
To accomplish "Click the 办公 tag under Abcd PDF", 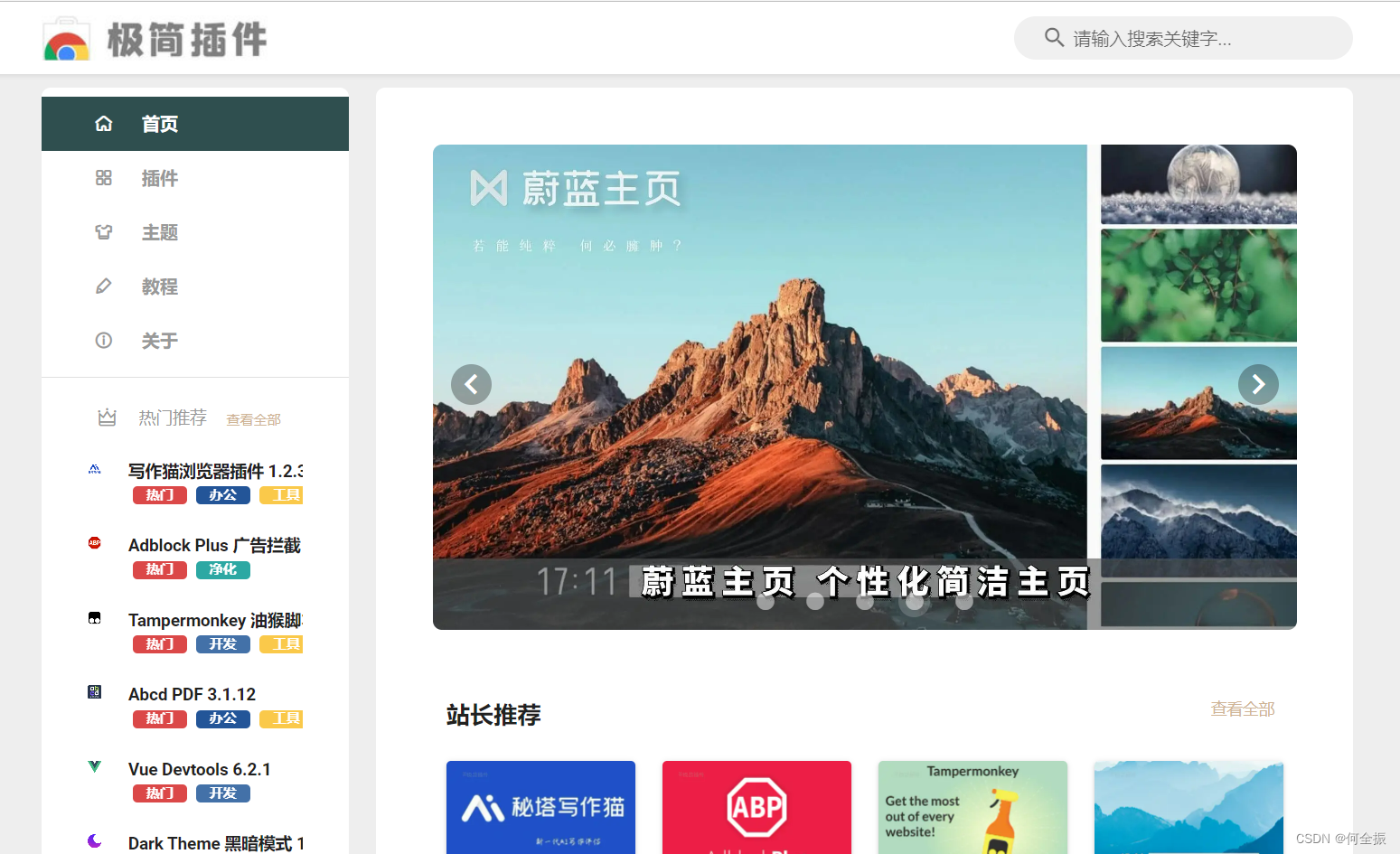I will coord(223,718).
